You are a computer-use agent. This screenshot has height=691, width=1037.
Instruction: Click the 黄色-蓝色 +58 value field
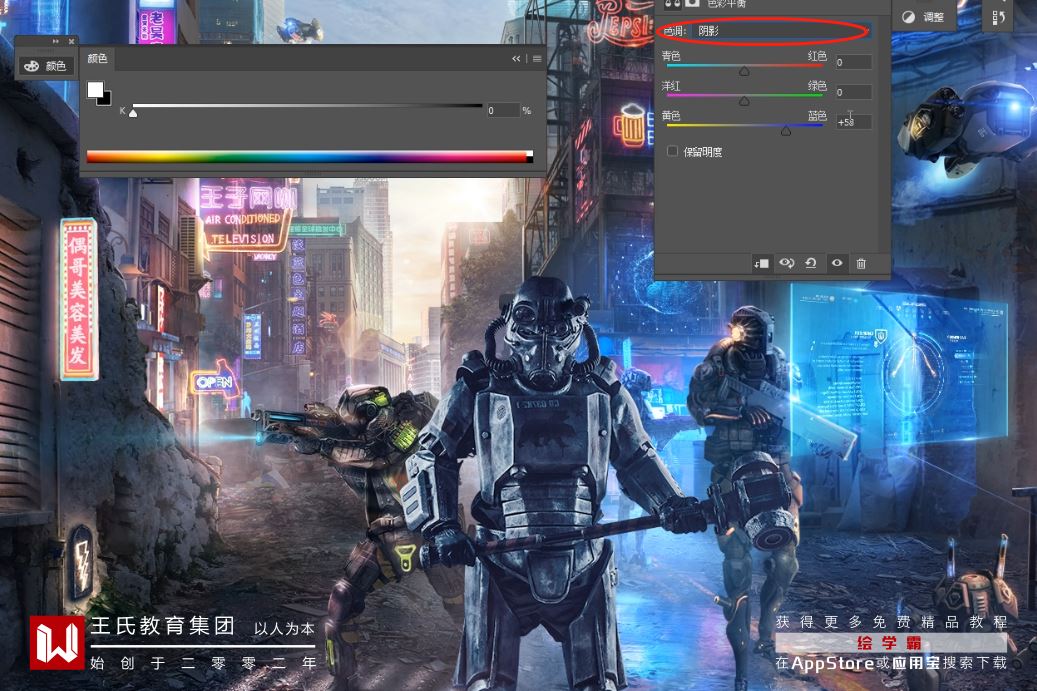coord(853,122)
